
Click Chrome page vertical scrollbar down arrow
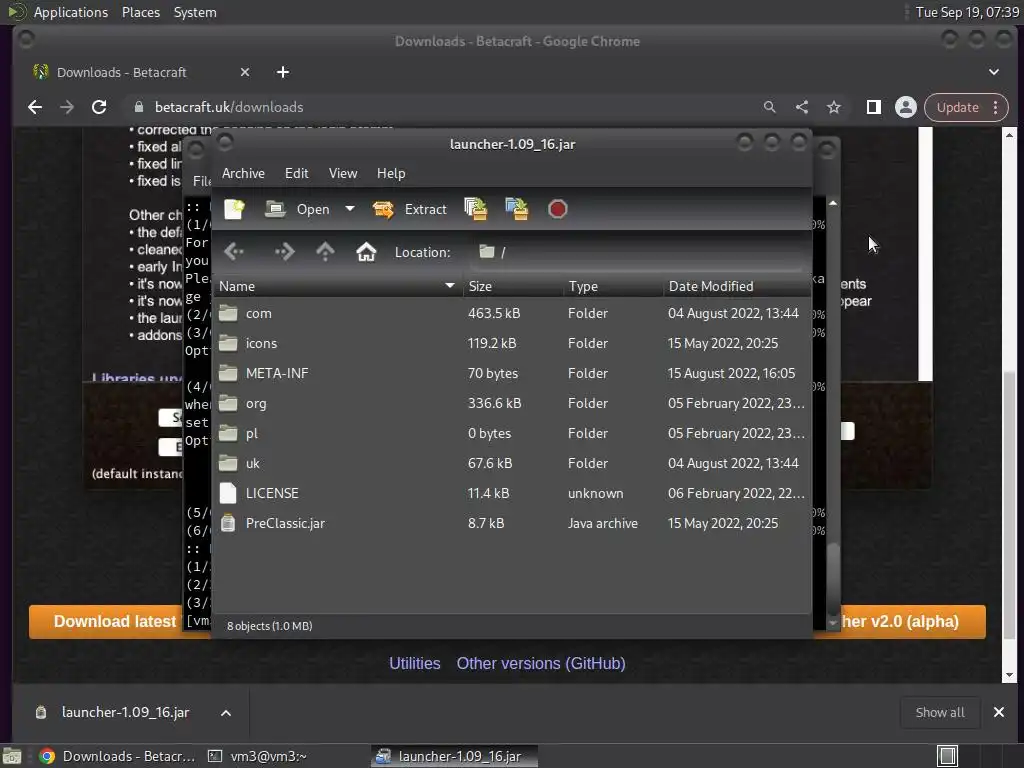pyautogui.click(x=1010, y=675)
